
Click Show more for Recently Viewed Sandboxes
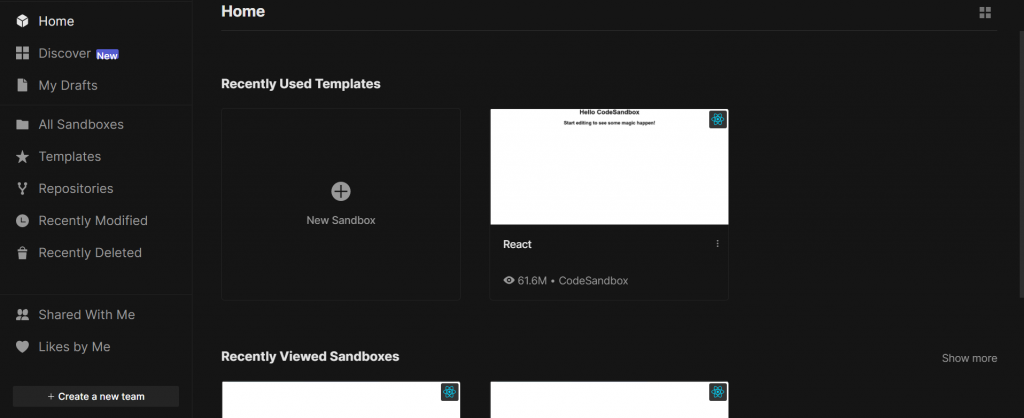[969, 358]
